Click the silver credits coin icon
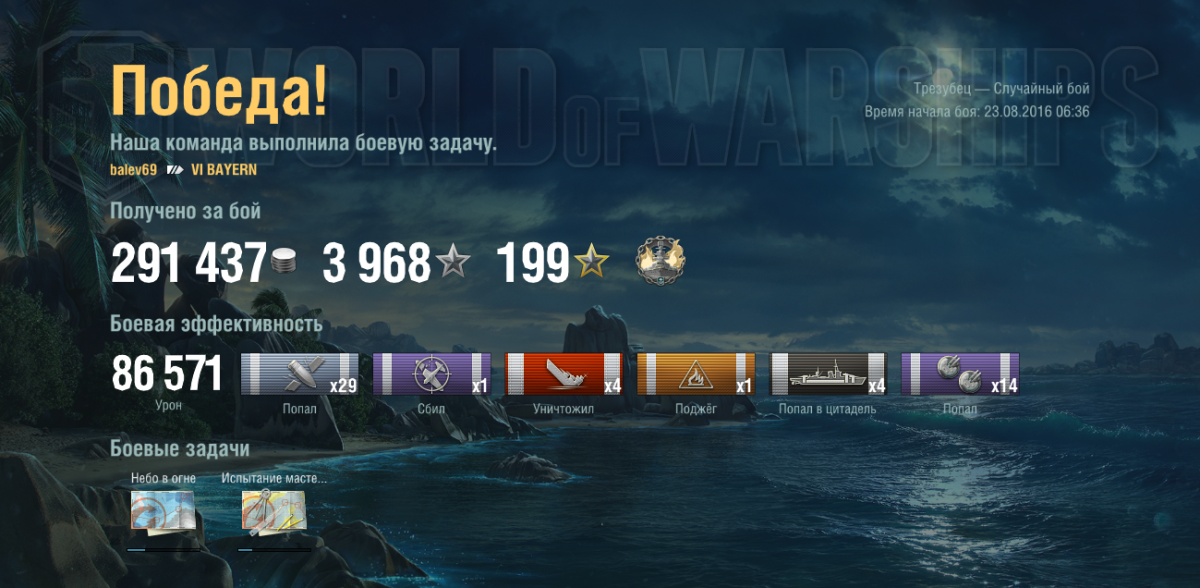Viewport: 1200px width, 588px height. tap(285, 264)
